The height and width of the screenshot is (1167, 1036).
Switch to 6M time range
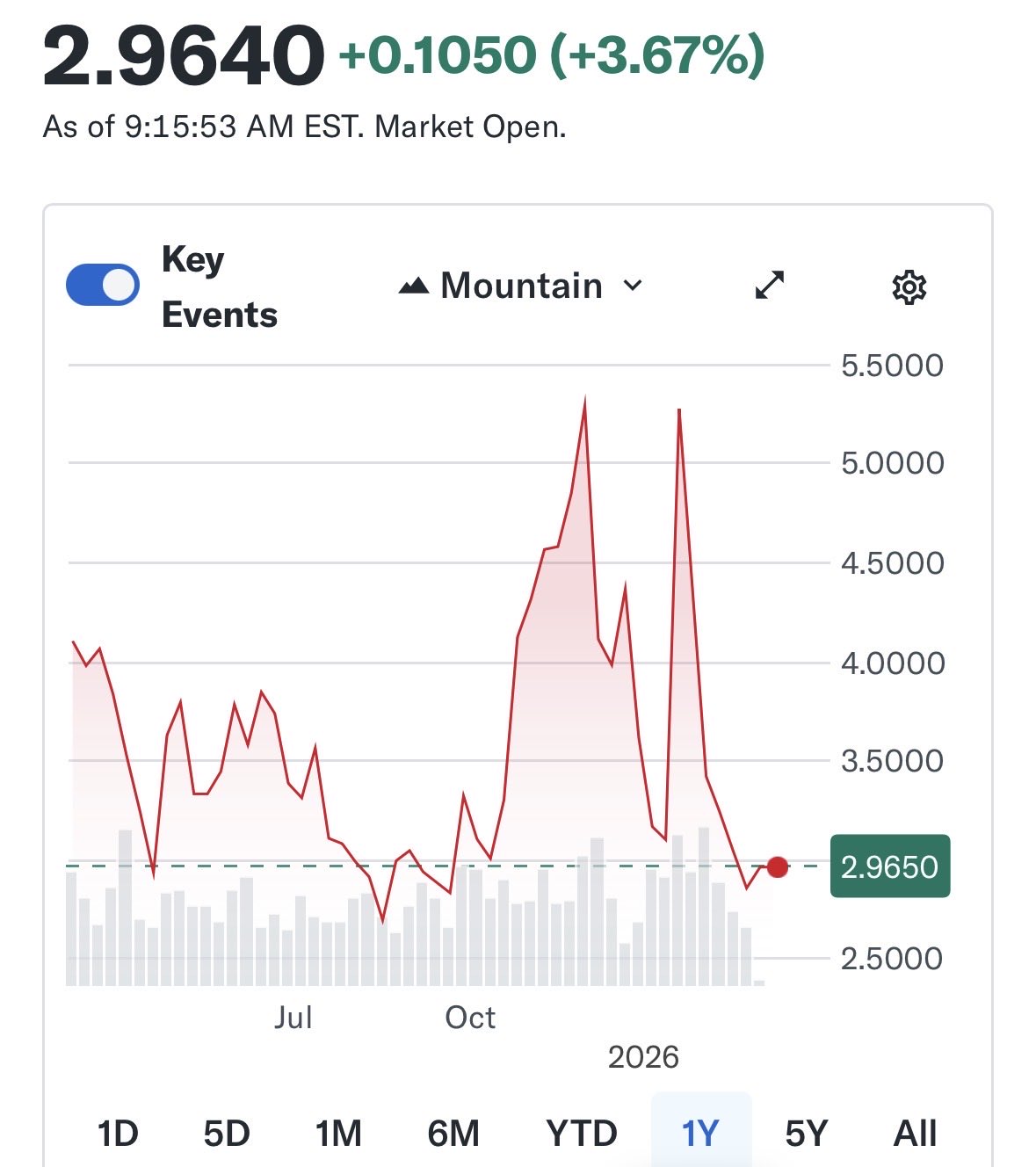453,1134
